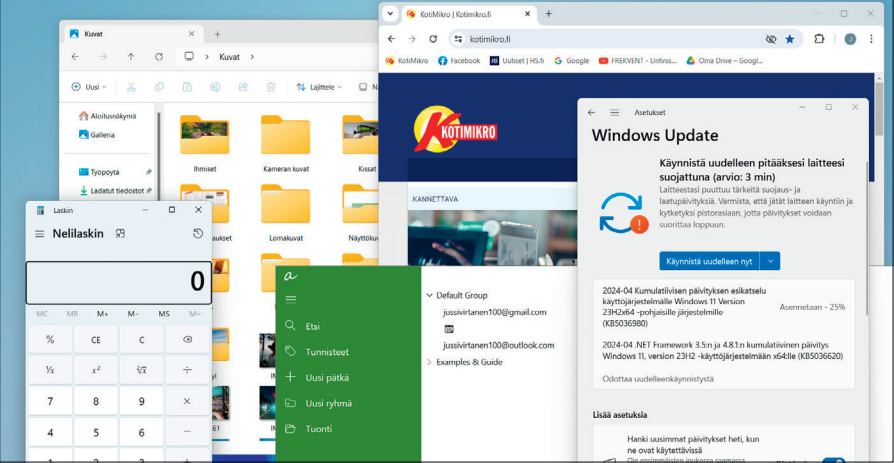Click the delete trash icon in Kuvat toolbar
This screenshot has width=894, height=463.
click(271, 87)
